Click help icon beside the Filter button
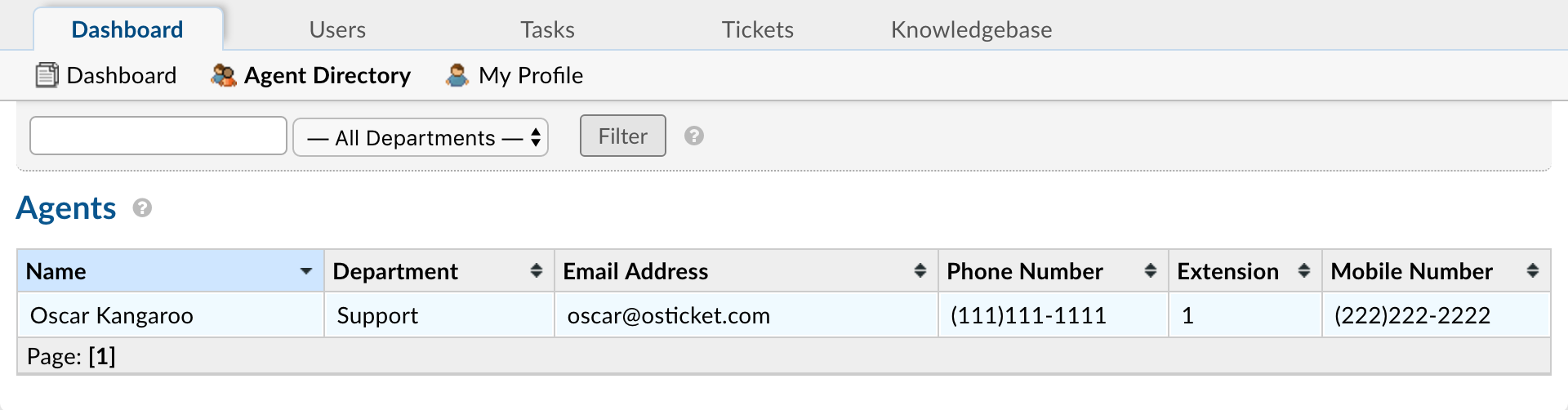Image resolution: width=1568 pixels, height=410 pixels. click(x=694, y=136)
